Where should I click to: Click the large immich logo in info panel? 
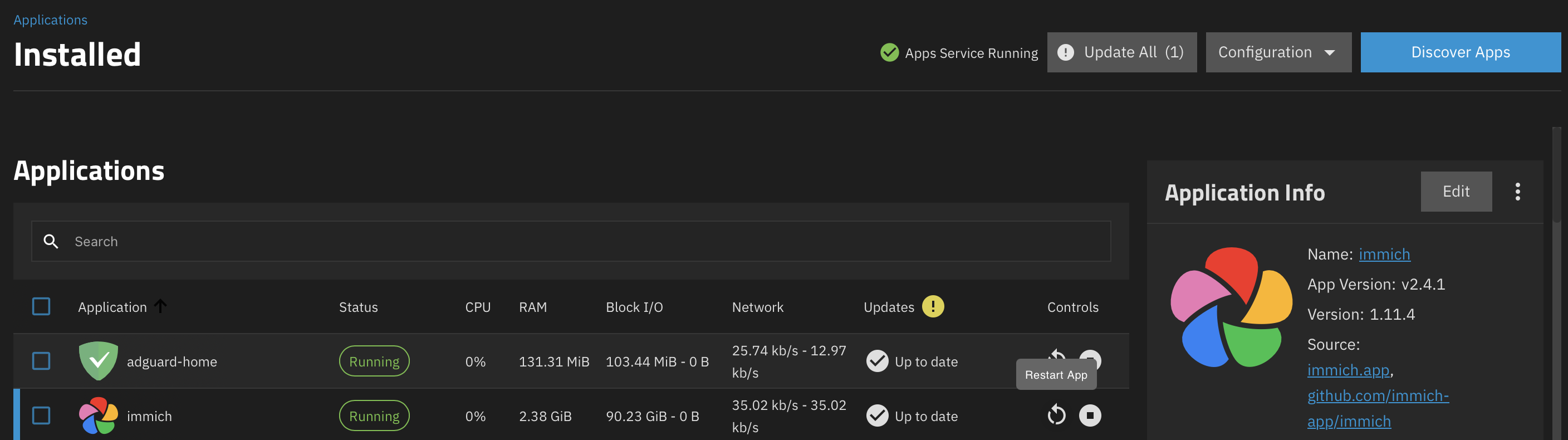pyautogui.click(x=1231, y=307)
